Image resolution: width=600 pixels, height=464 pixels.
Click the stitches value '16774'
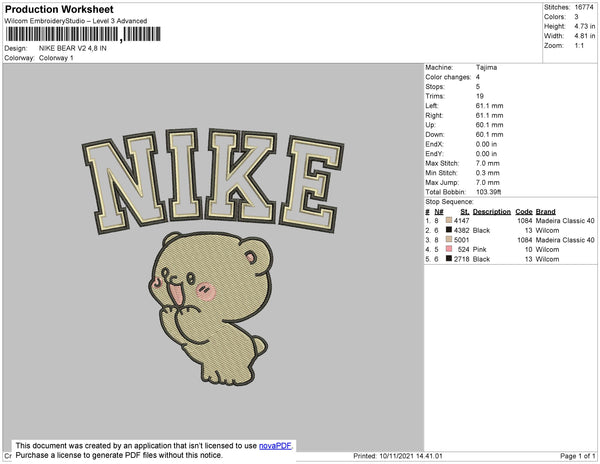(584, 7)
